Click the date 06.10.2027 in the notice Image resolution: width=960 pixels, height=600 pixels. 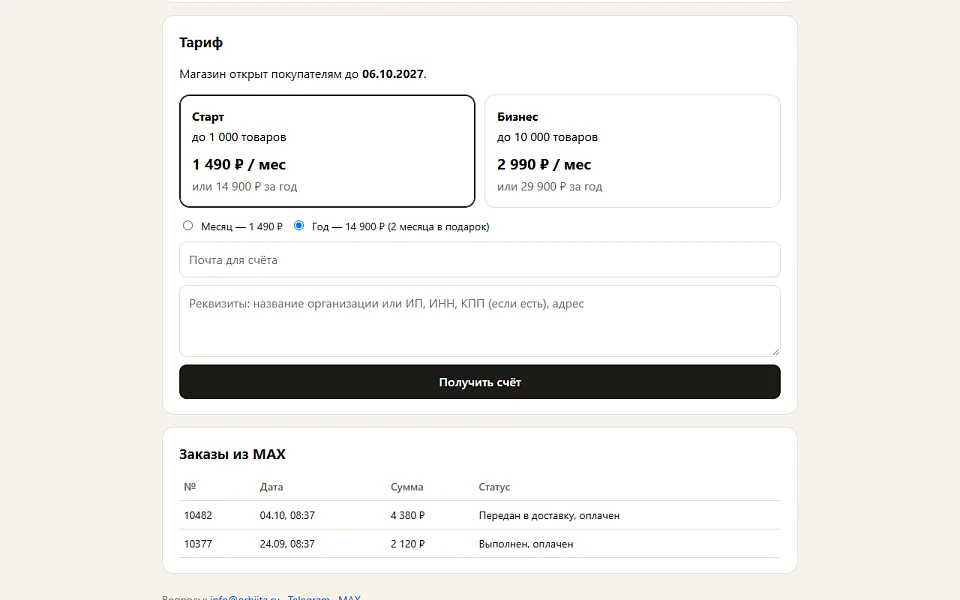click(x=392, y=74)
